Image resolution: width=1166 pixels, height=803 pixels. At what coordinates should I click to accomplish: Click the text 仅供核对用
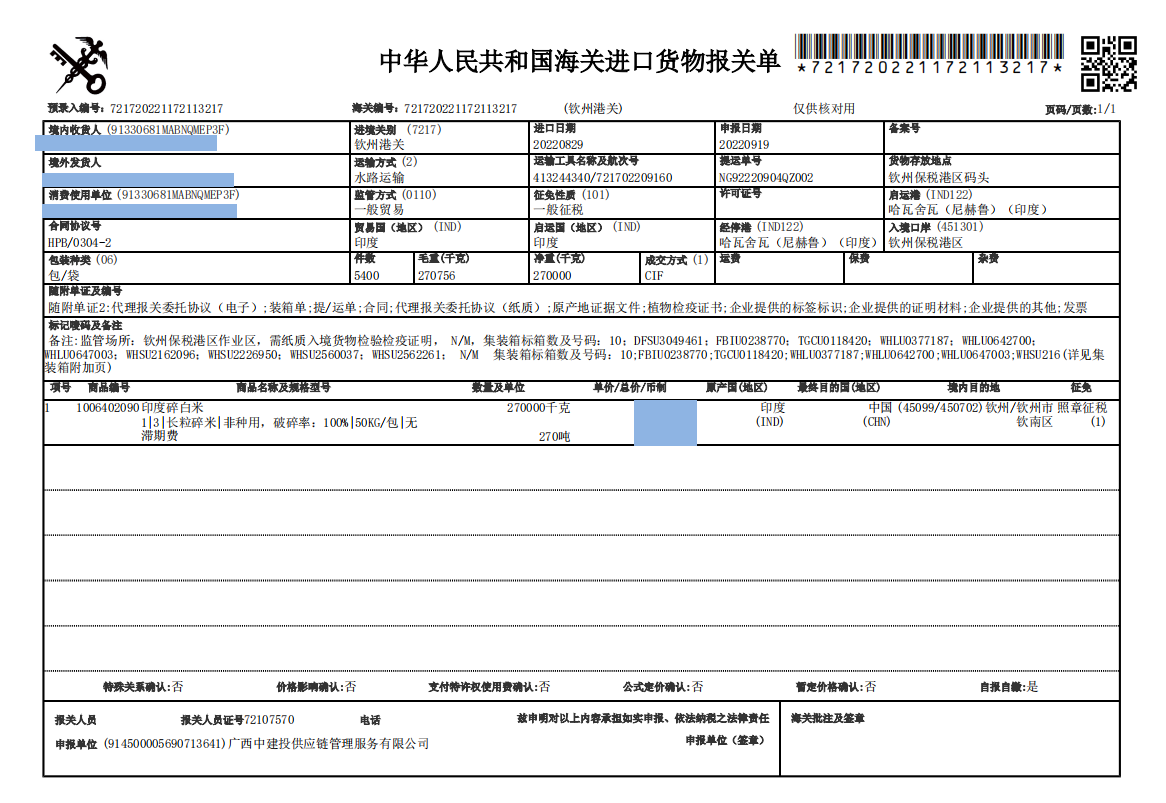pos(824,109)
